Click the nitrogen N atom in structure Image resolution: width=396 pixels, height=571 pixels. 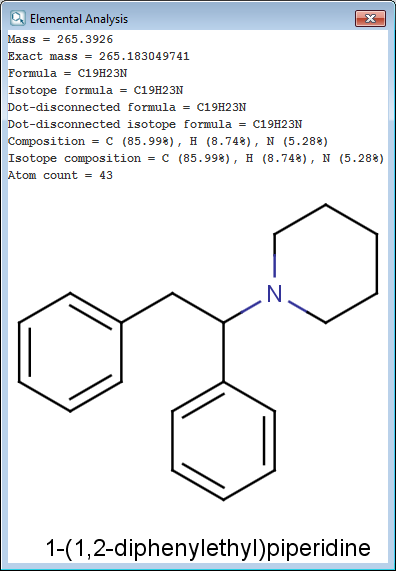coord(274,294)
